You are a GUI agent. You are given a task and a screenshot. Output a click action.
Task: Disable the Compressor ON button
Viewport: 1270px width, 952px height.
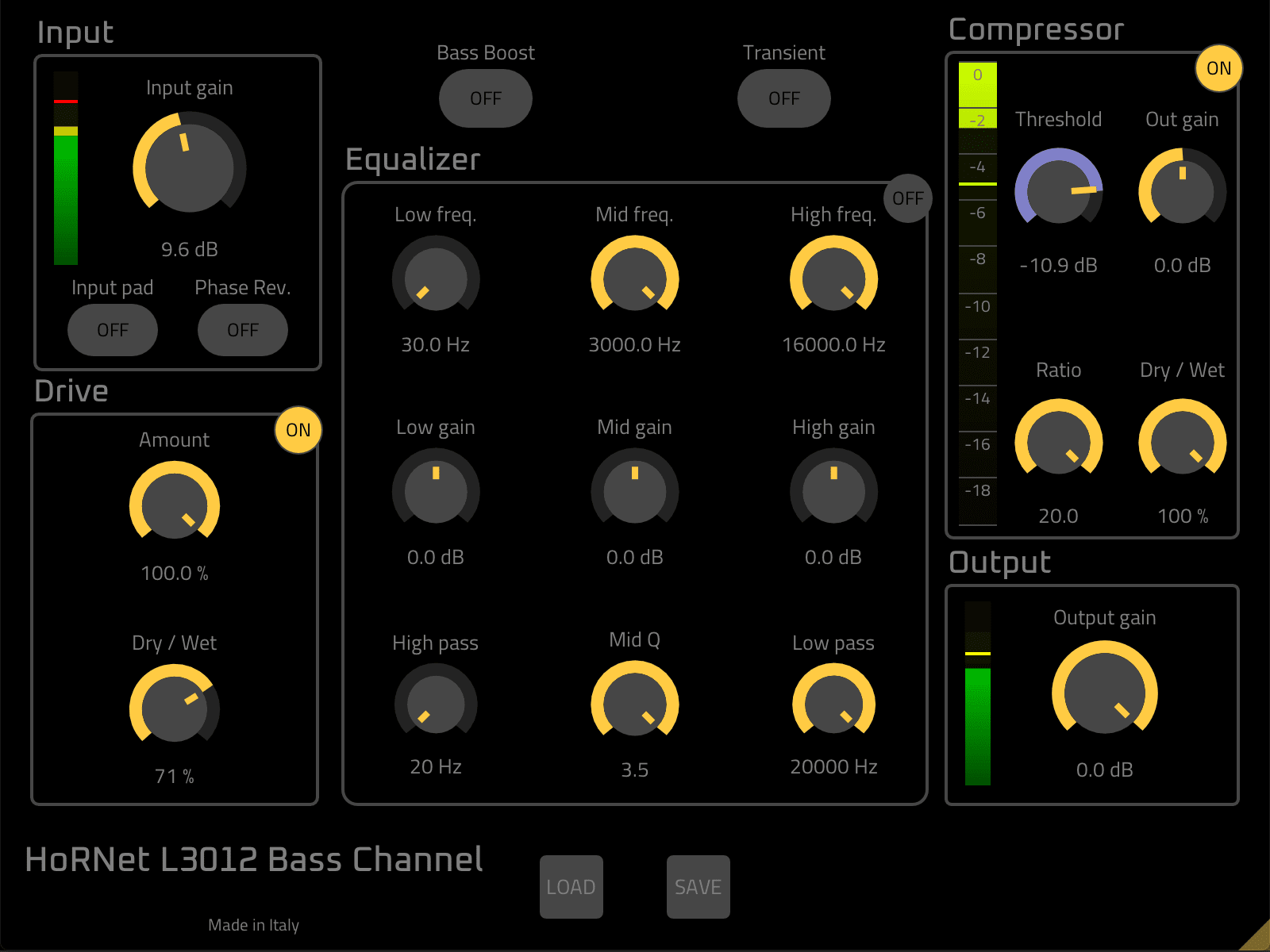pyautogui.click(x=1219, y=68)
